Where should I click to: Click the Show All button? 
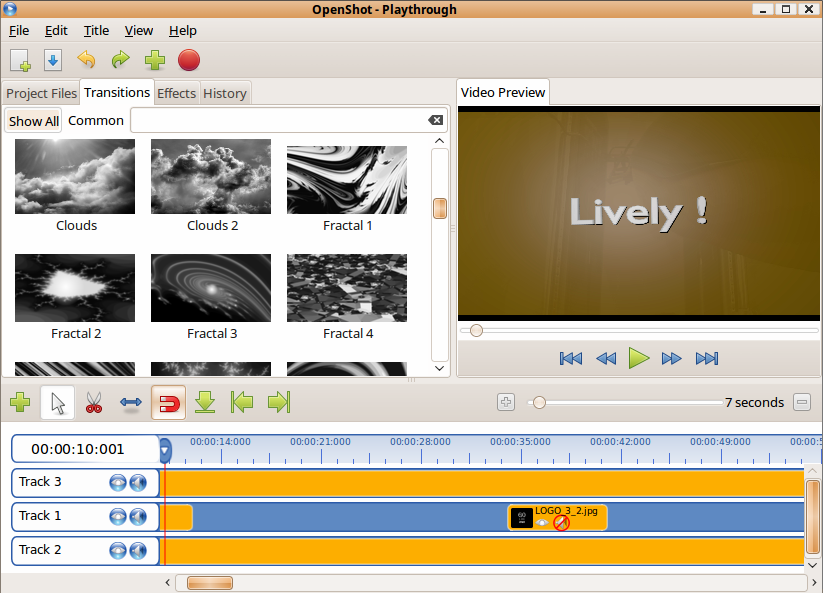[x=34, y=121]
